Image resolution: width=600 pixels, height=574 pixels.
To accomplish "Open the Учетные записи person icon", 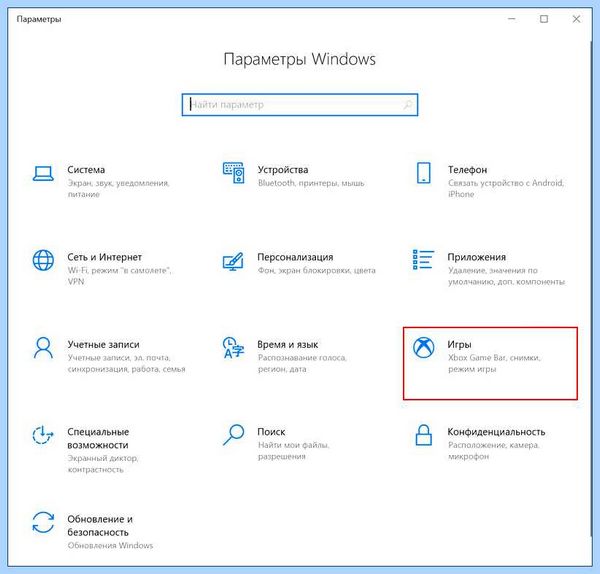I will pyautogui.click(x=43, y=347).
